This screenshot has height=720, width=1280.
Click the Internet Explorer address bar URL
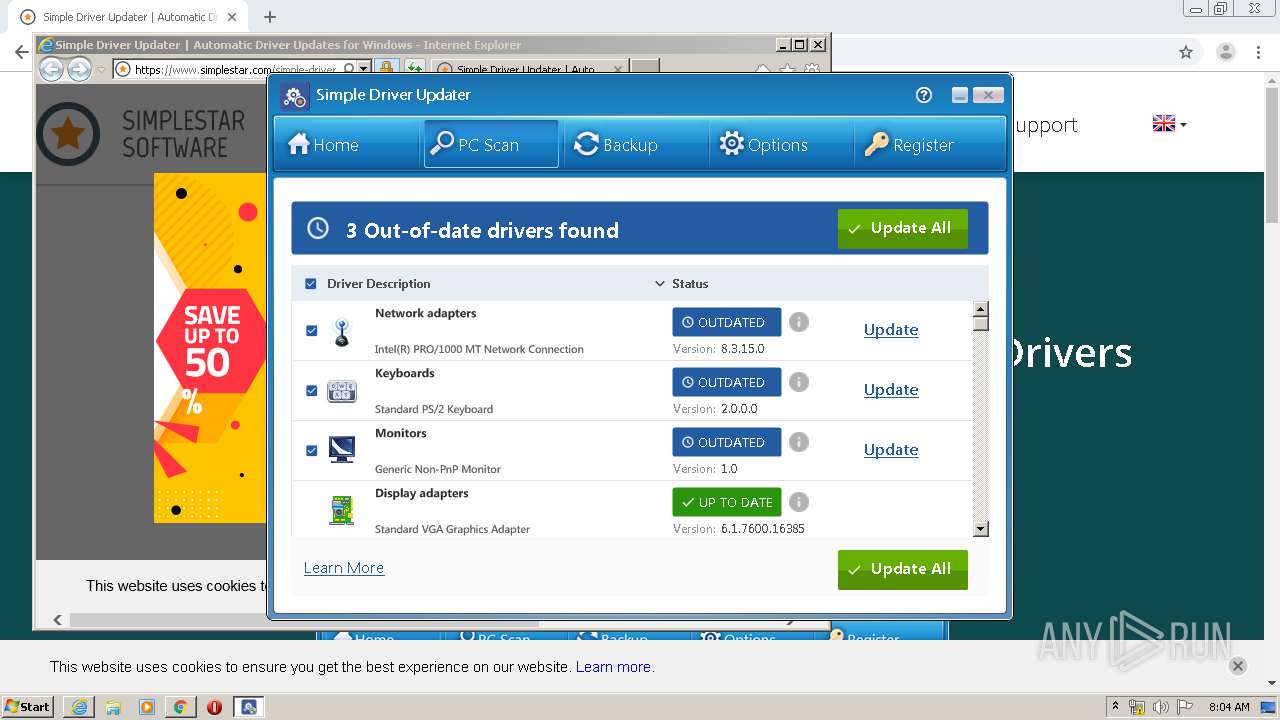(235, 69)
